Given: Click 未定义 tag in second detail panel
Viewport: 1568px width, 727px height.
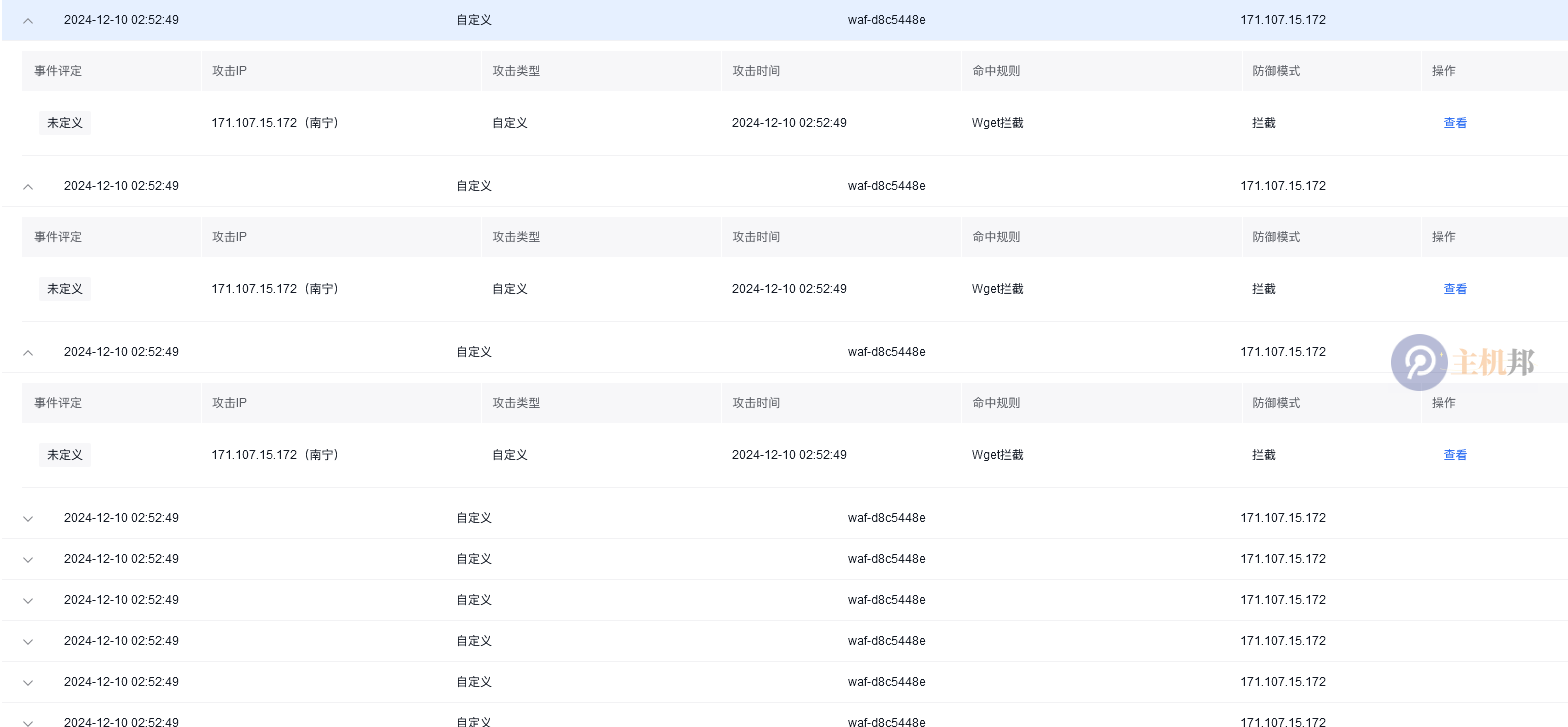Looking at the screenshot, I should point(65,289).
